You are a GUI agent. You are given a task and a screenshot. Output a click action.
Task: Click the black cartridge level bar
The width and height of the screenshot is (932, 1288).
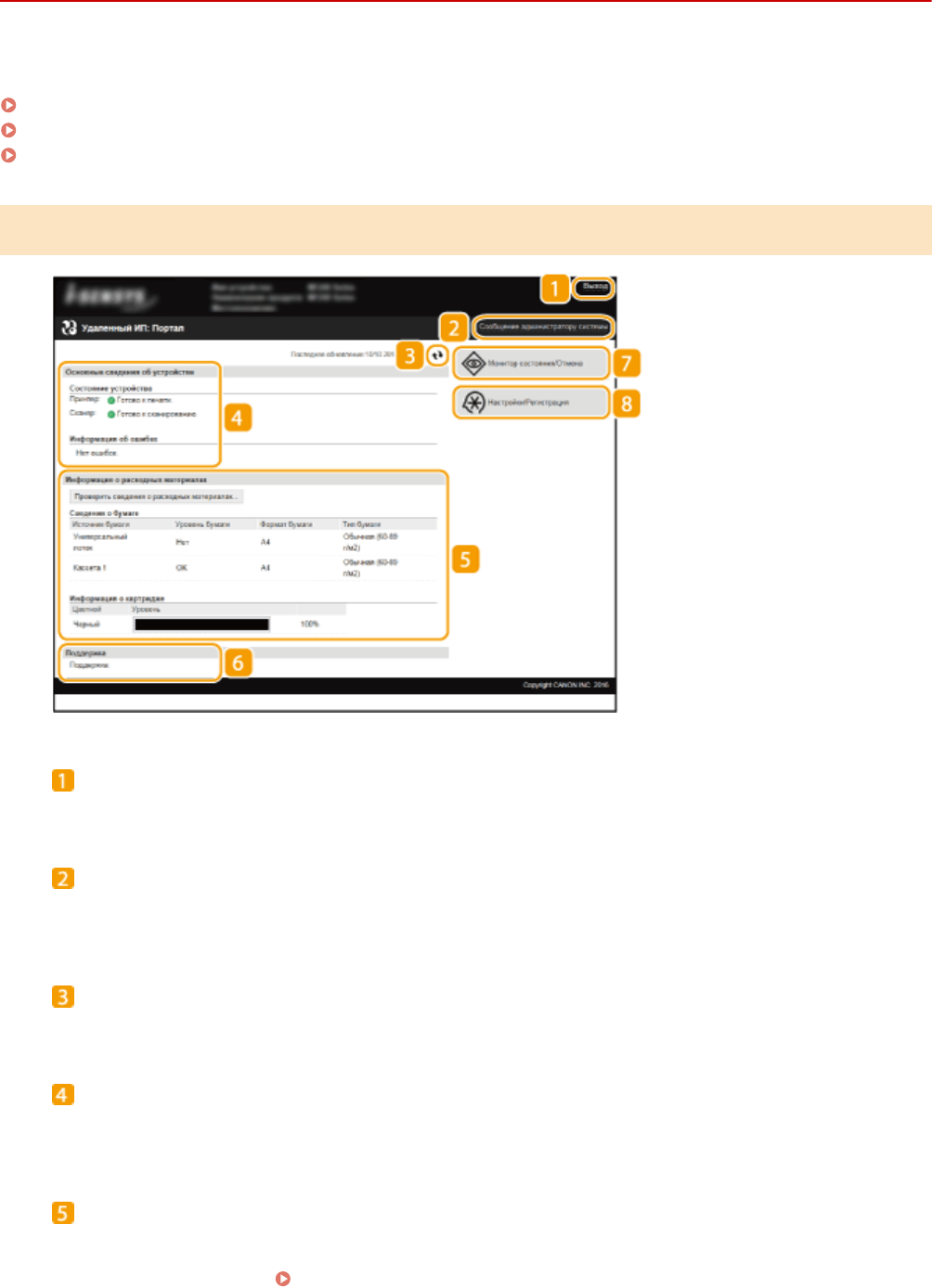(201, 625)
